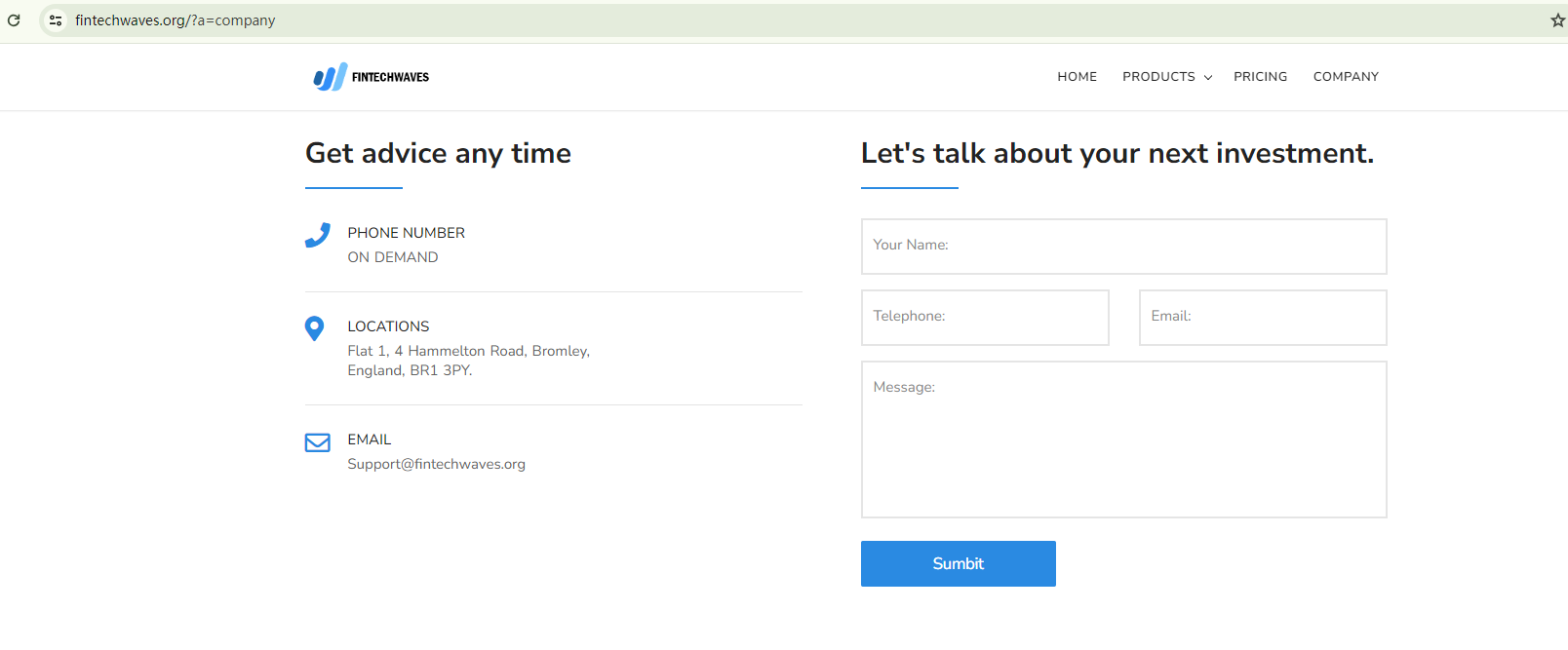Bookmark this page with star icon
Screen dimensions: 1568x650
coord(1557,20)
